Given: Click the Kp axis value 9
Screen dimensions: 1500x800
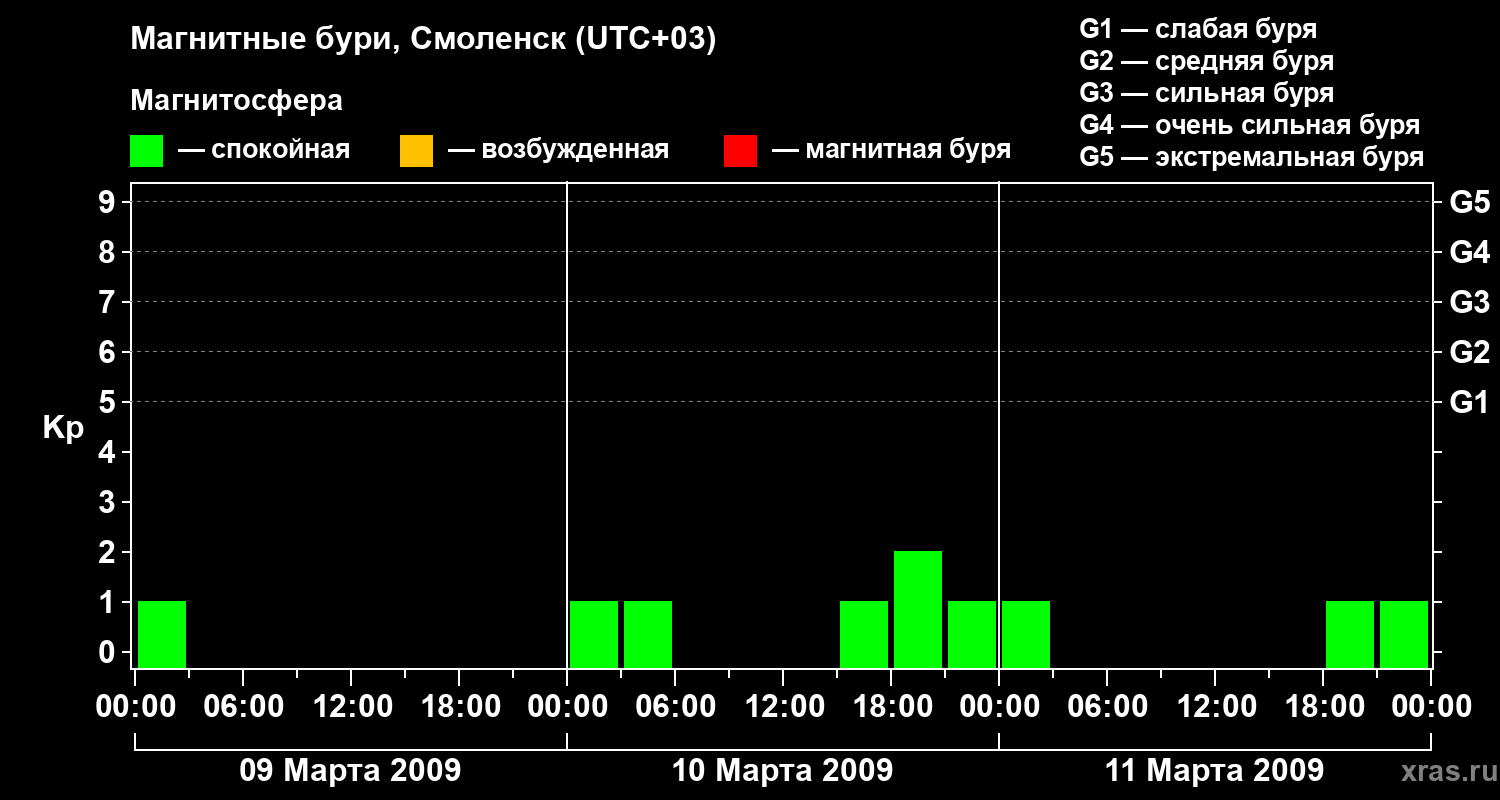Looking at the screenshot, I should [x=109, y=202].
